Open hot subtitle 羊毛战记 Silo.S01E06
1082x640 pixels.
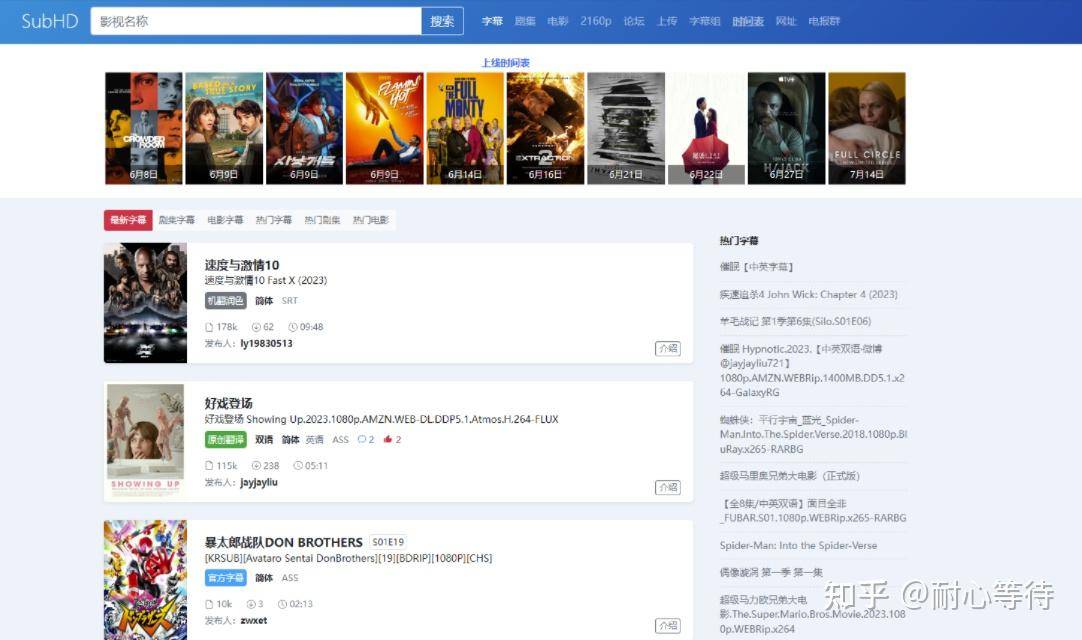click(x=796, y=322)
